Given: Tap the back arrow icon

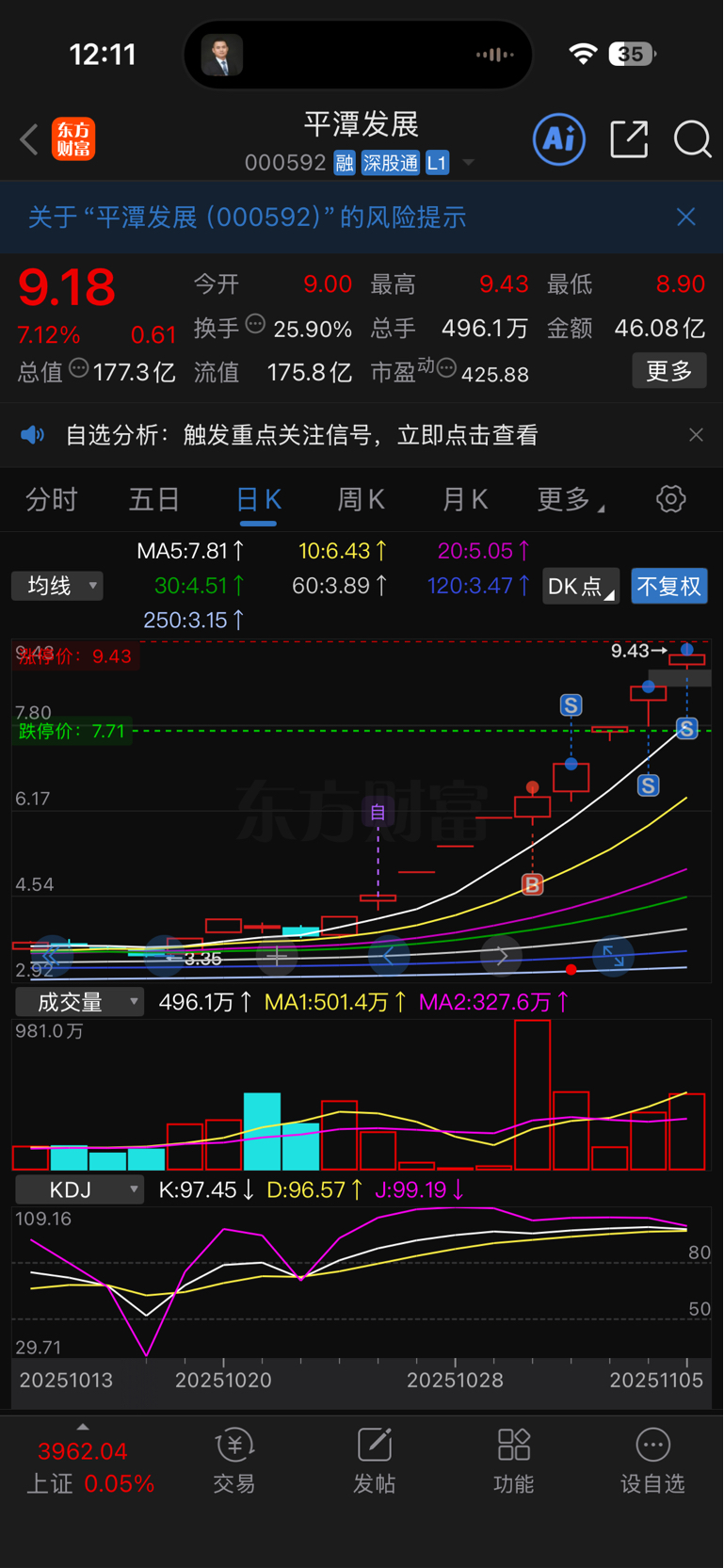Looking at the screenshot, I should click(x=29, y=140).
